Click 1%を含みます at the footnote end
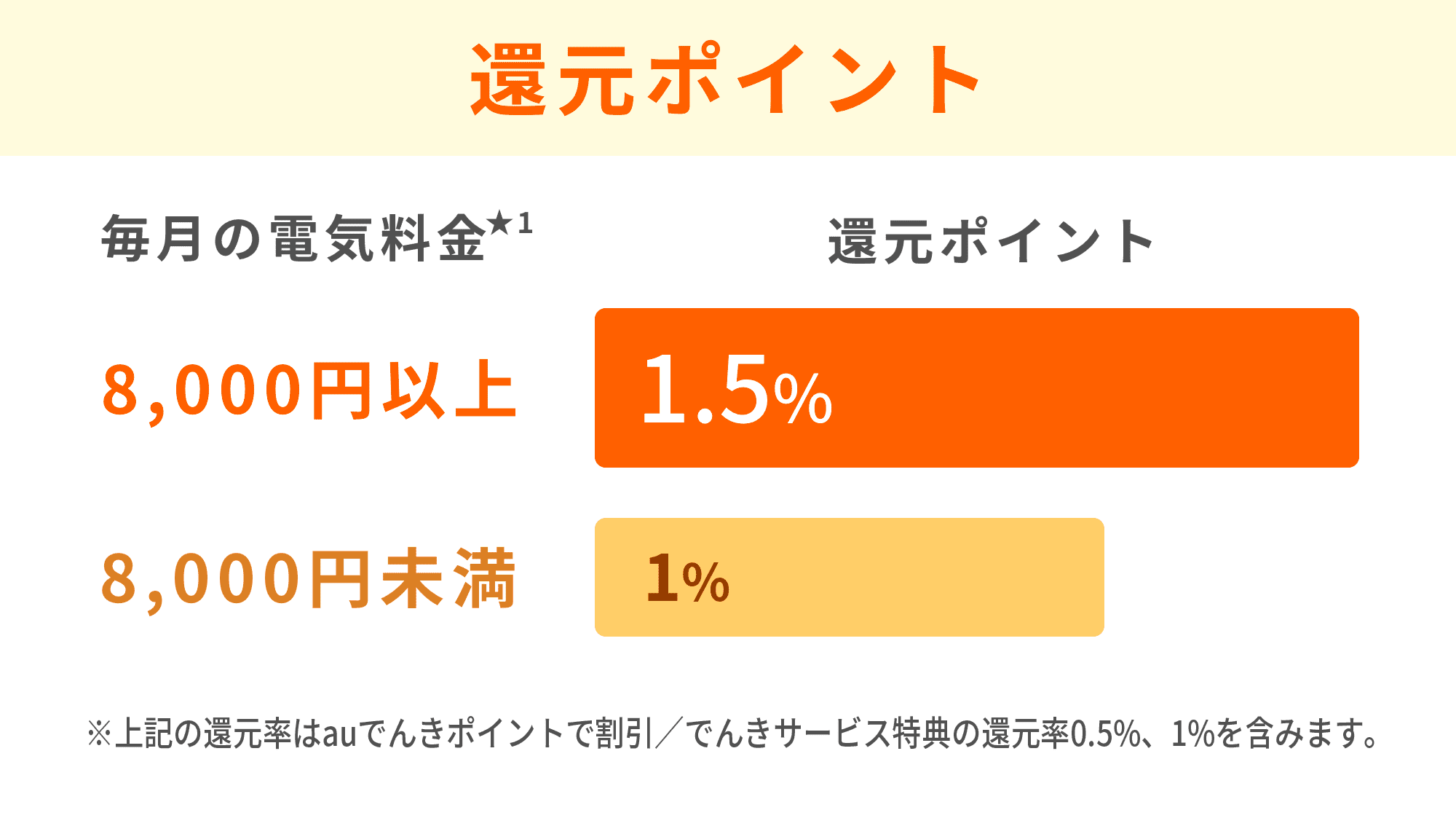This screenshot has width=1456, height=818. pos(1274,734)
